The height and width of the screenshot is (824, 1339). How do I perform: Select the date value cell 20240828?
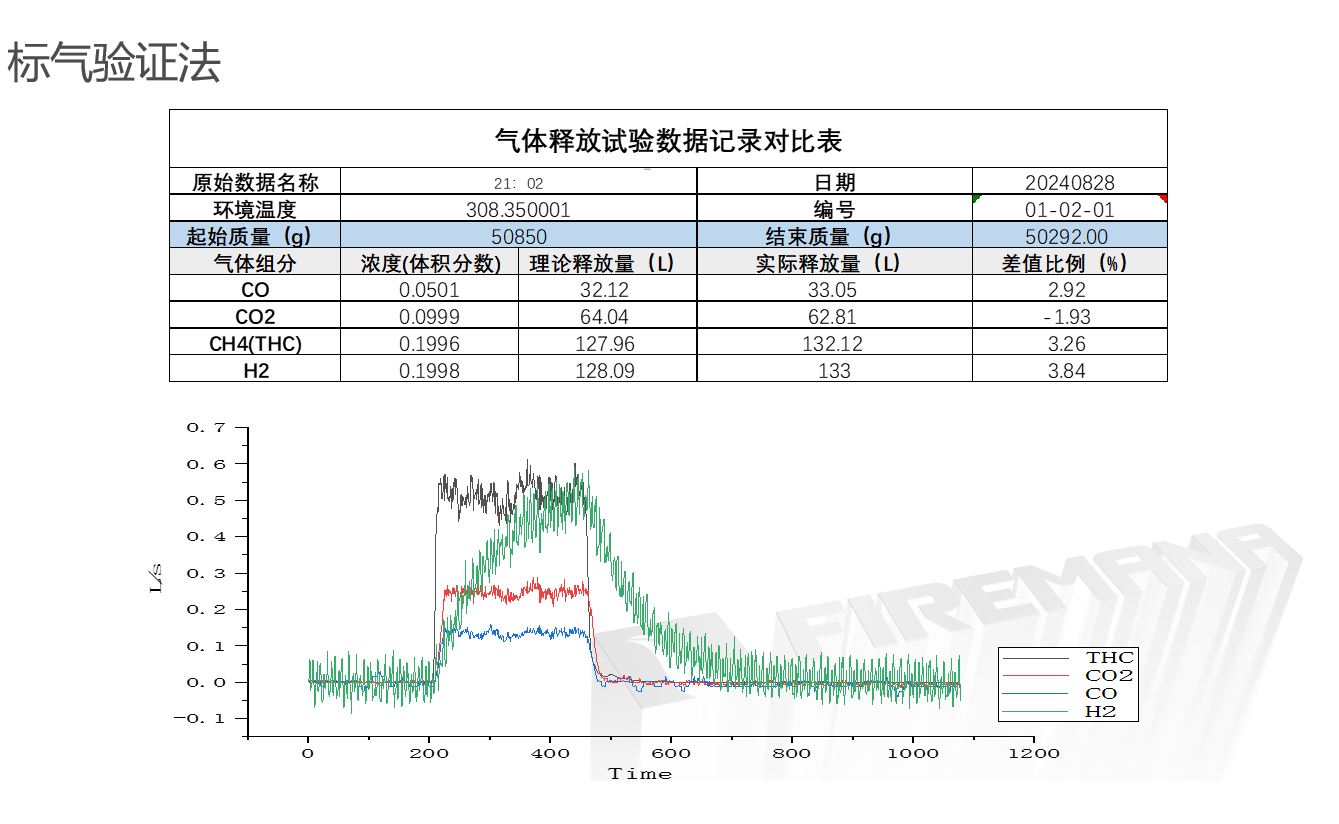click(1069, 182)
